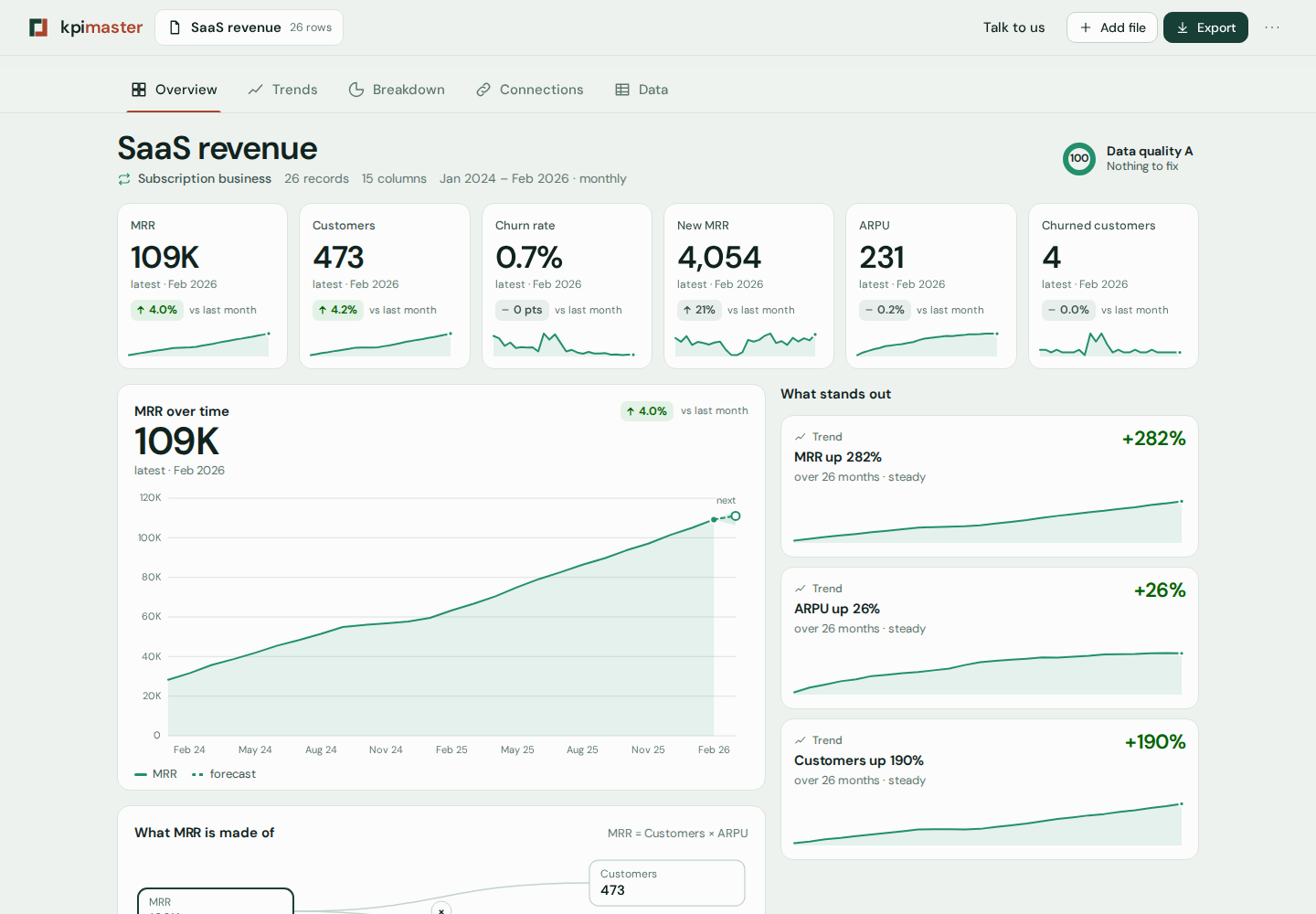Export the dashboard
The width and height of the screenshot is (1316, 914).
click(1205, 27)
